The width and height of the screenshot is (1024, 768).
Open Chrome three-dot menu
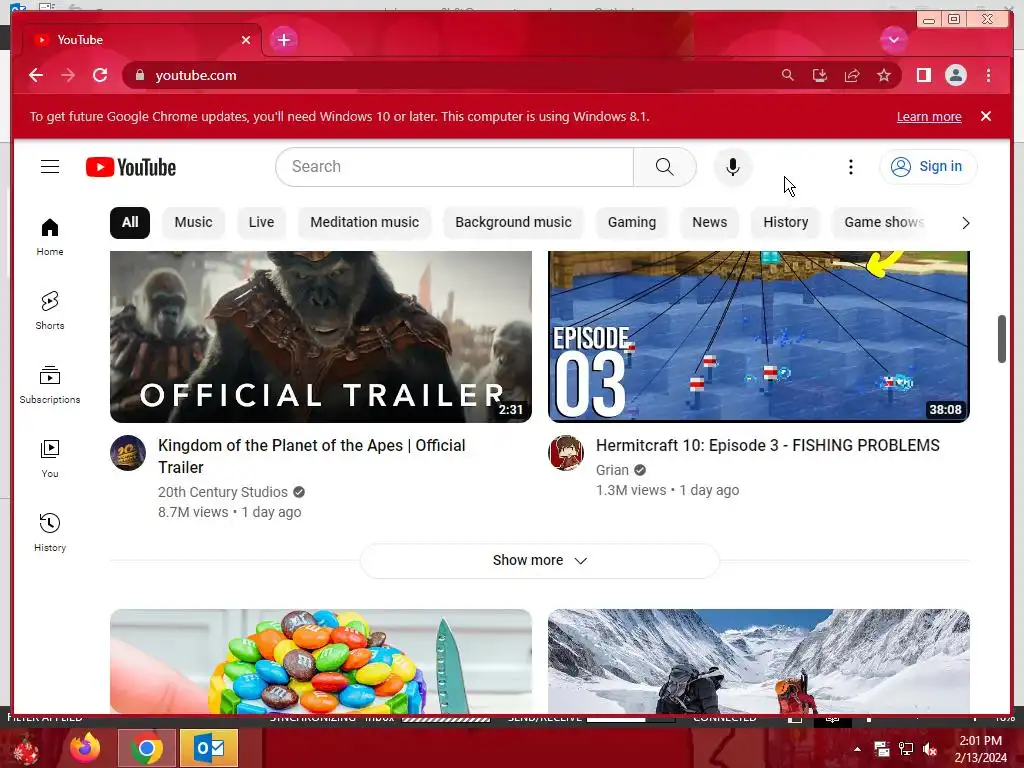(x=988, y=75)
